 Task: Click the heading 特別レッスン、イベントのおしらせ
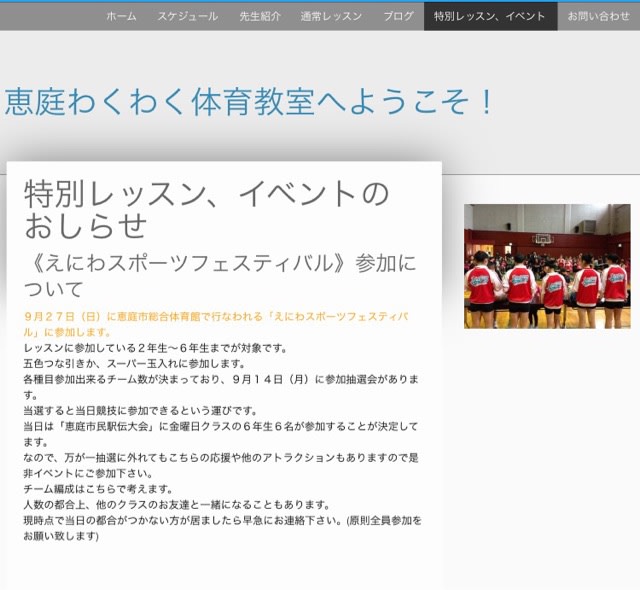pos(207,210)
